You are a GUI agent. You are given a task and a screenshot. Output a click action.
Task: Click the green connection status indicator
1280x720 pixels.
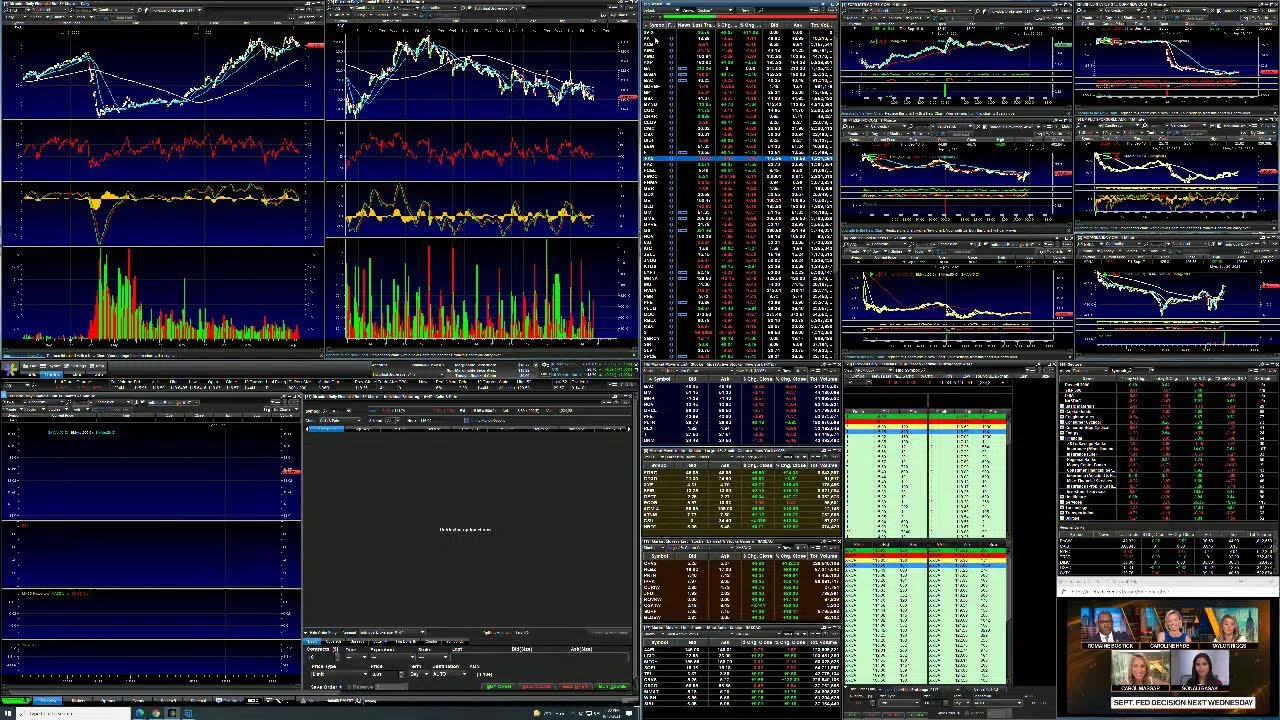tap(16, 700)
